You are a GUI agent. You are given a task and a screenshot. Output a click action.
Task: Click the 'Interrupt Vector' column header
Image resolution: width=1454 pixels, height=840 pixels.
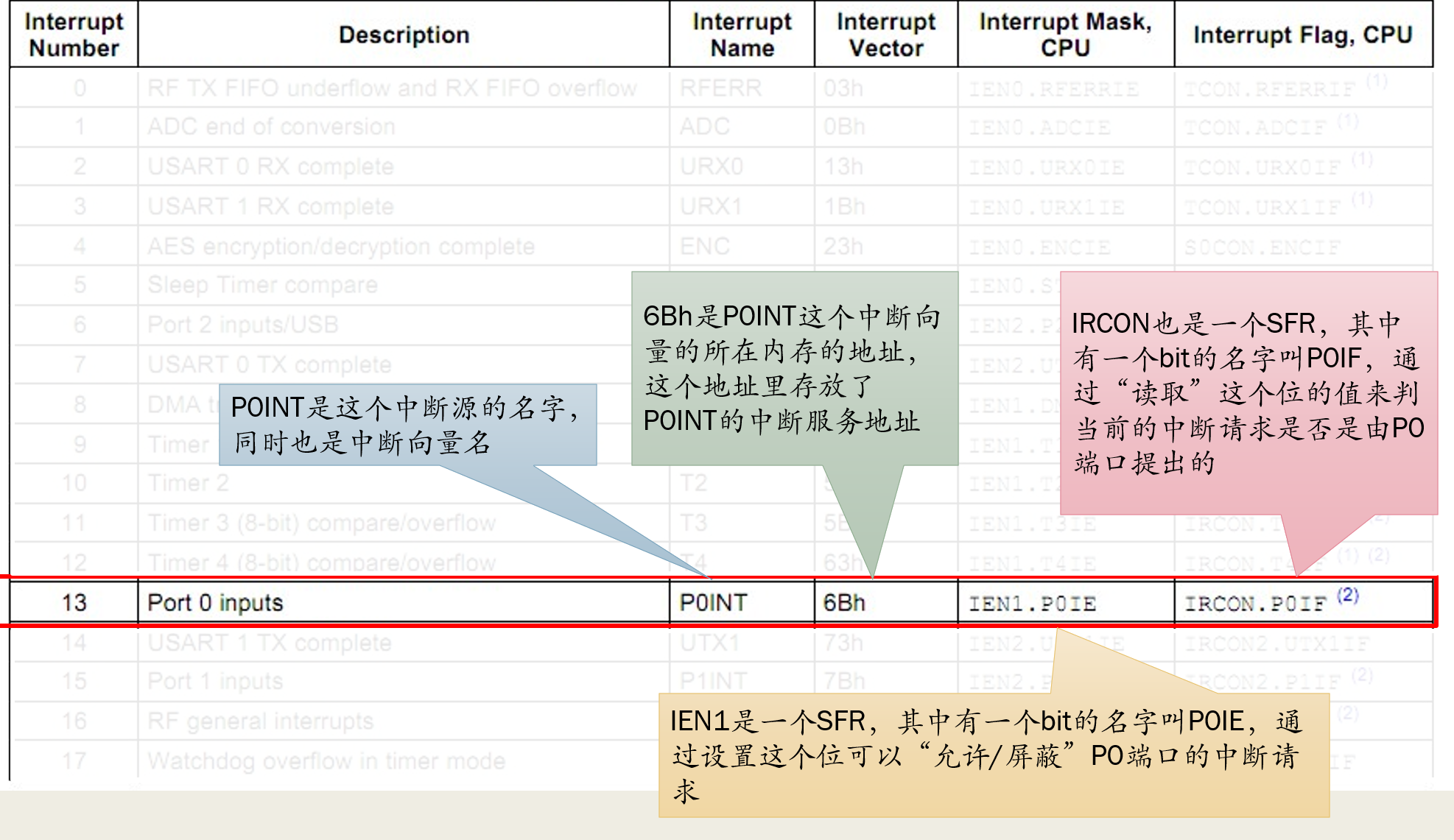pos(886,35)
